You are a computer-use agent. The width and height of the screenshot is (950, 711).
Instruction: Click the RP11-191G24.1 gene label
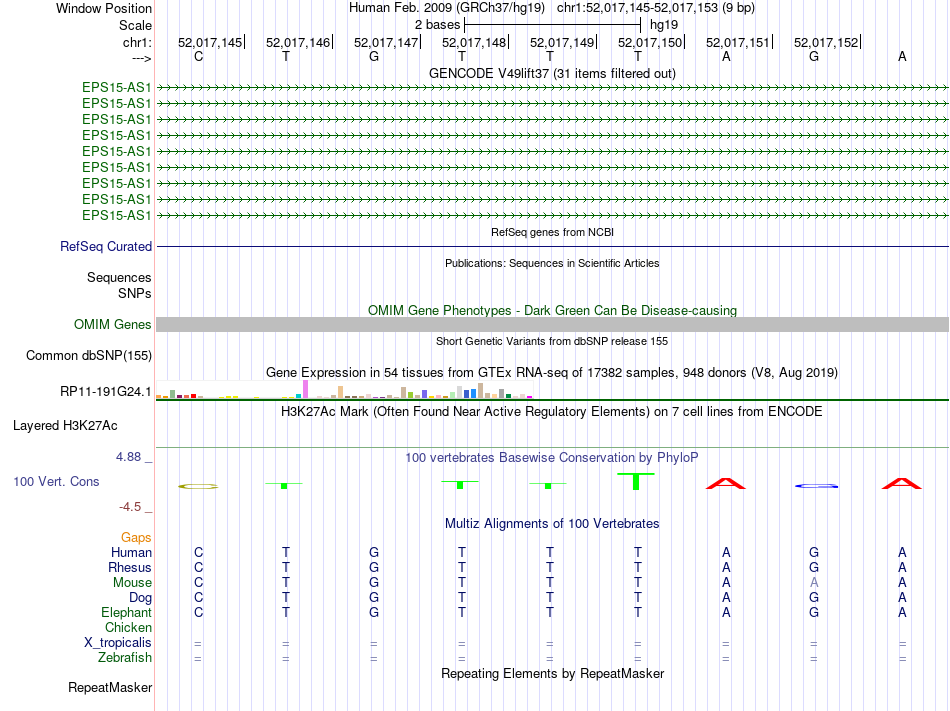tap(105, 391)
